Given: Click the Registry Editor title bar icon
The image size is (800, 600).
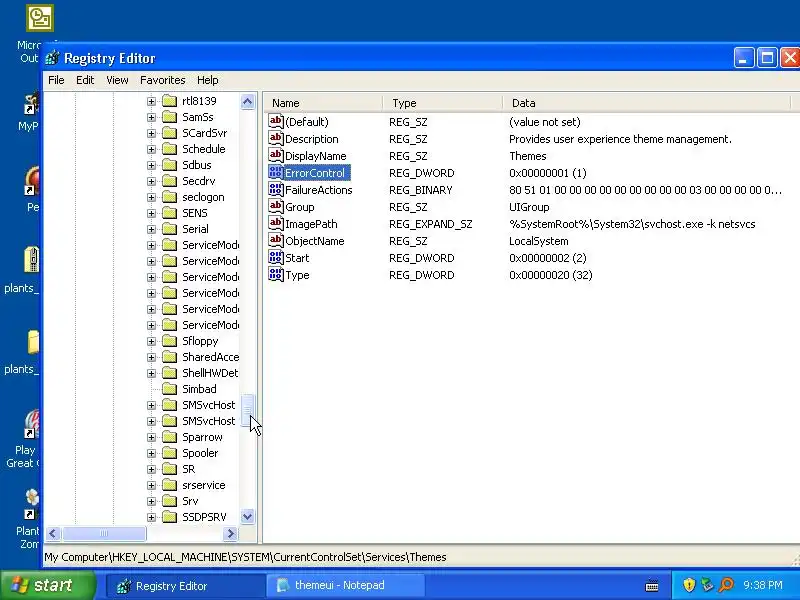Looking at the screenshot, I should 52,58.
